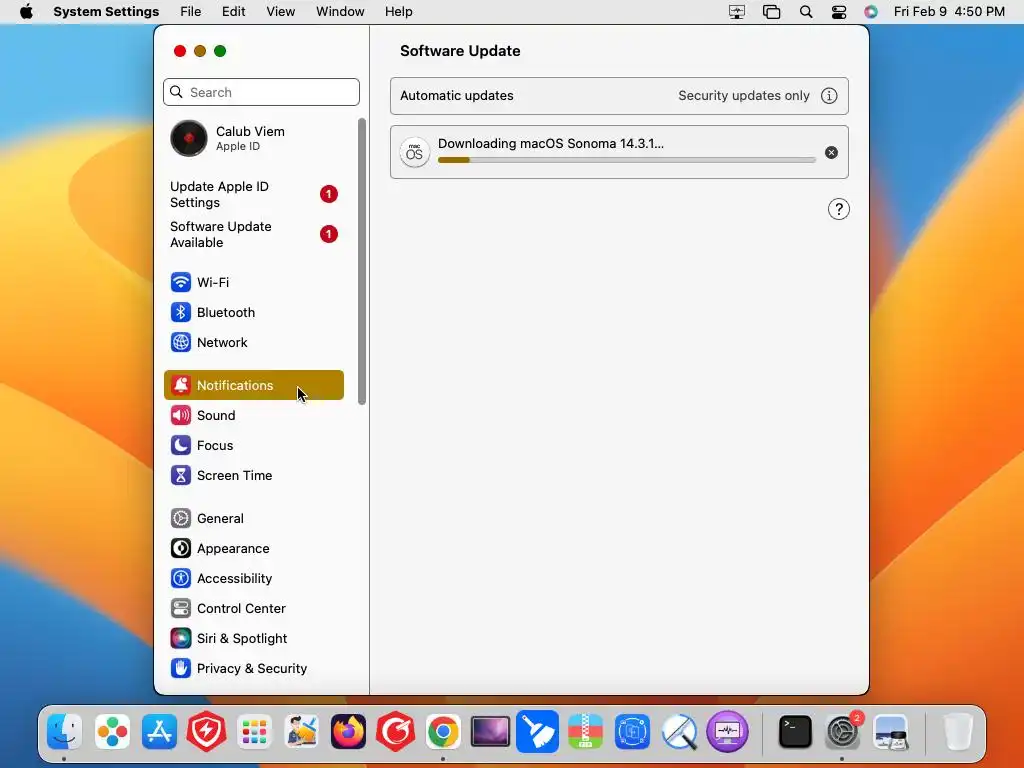Viewport: 1024px width, 768px height.
Task: Open Siri & Spotlight settings
Action: click(253, 639)
